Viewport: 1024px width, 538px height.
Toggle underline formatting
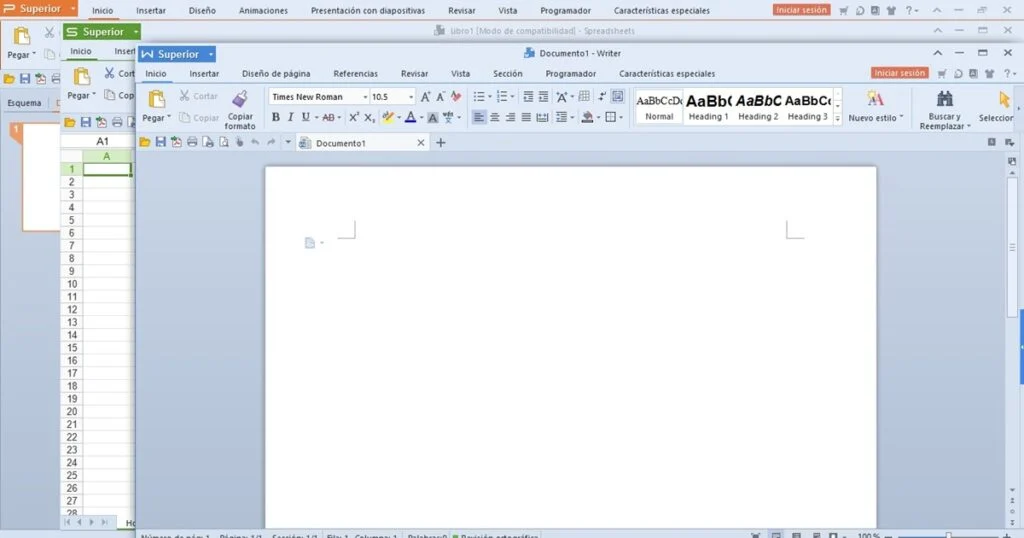(305, 118)
